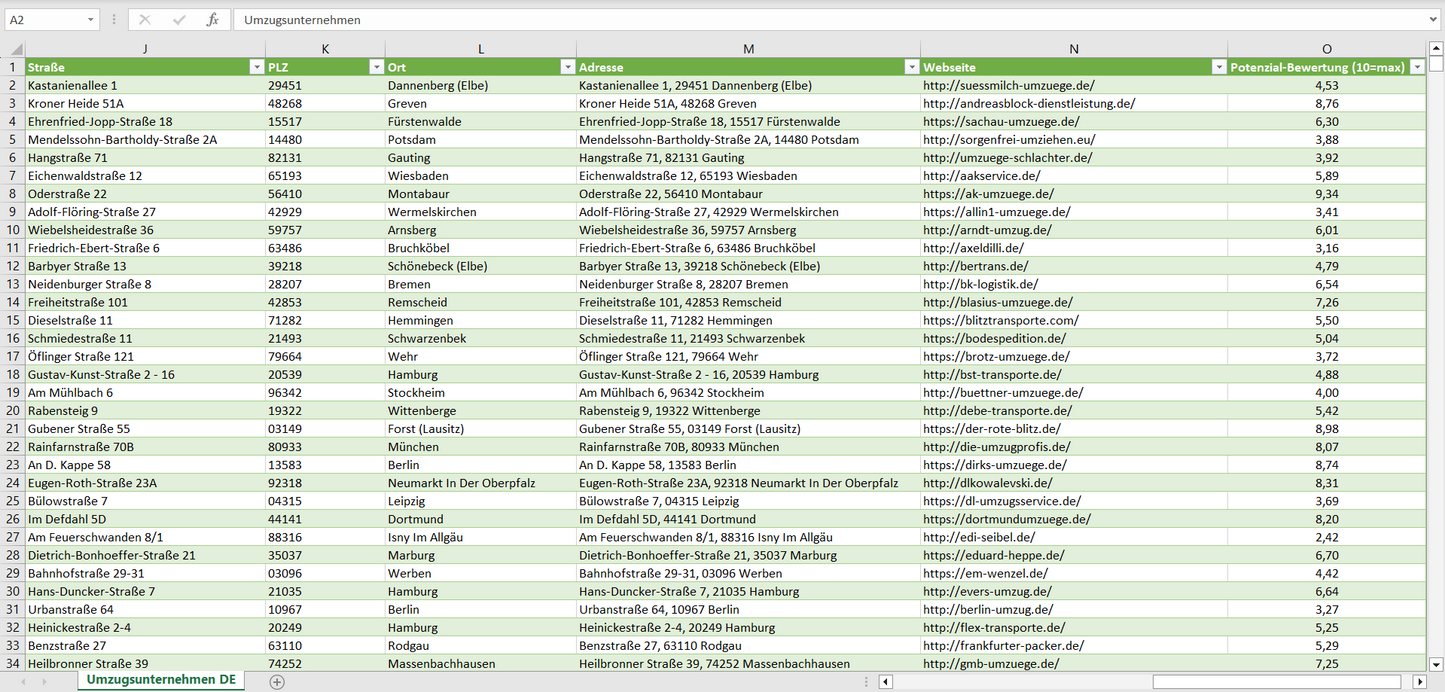
Task: Open the Name Box dropdown arrow
Action: pos(91,20)
